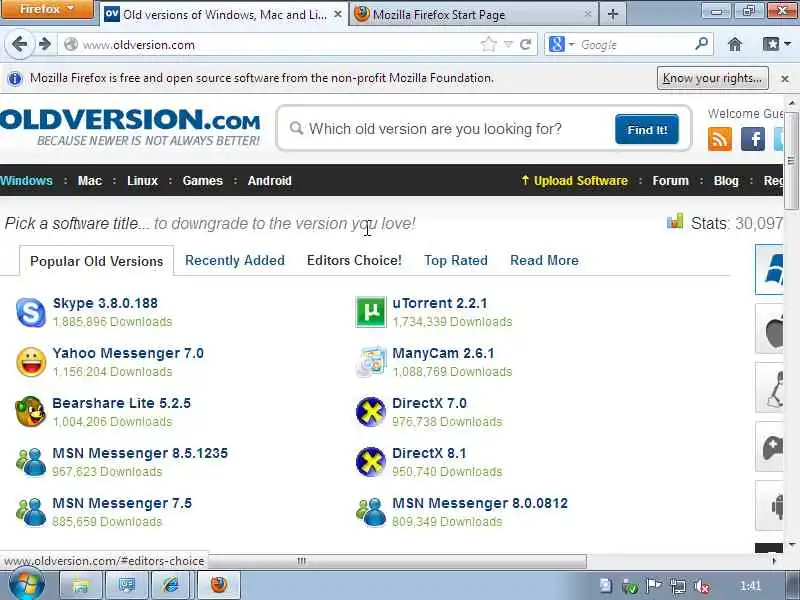Open the Firefox application menu dropdown
The height and width of the screenshot is (600, 800).
click(x=47, y=9)
